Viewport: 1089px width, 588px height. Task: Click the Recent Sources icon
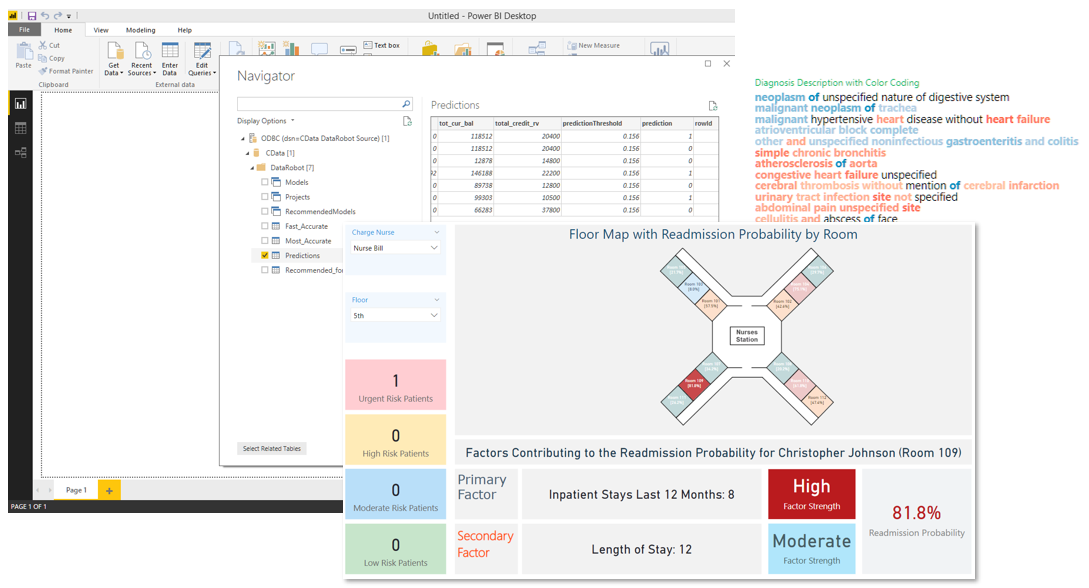142,51
